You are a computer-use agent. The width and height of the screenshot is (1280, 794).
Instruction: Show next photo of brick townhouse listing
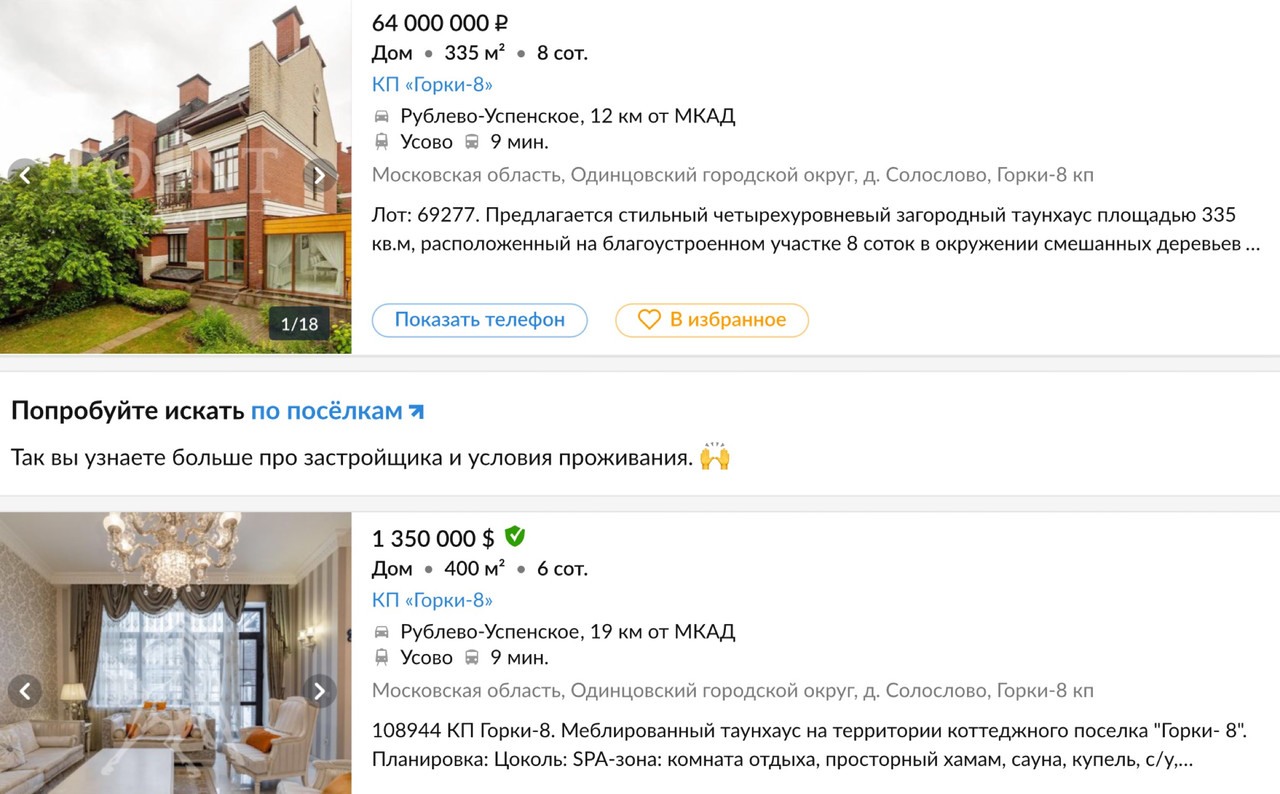(x=319, y=176)
